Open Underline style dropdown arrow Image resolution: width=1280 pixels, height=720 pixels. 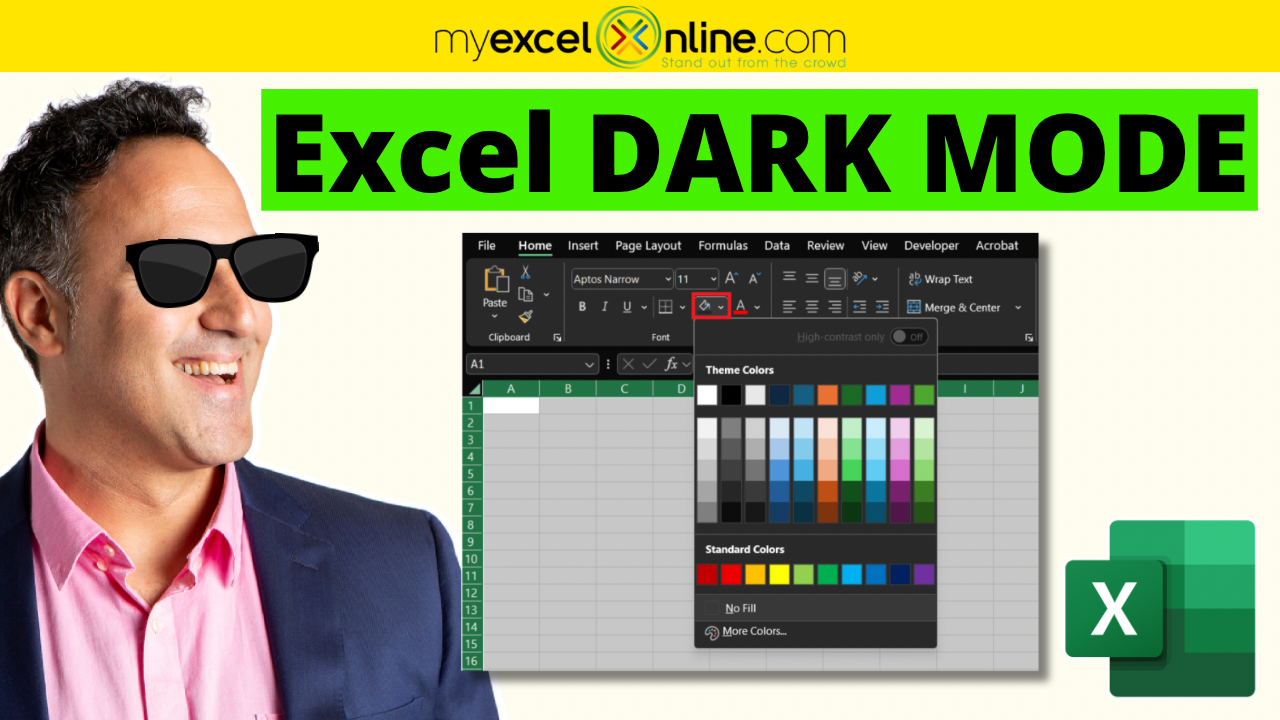pos(644,307)
